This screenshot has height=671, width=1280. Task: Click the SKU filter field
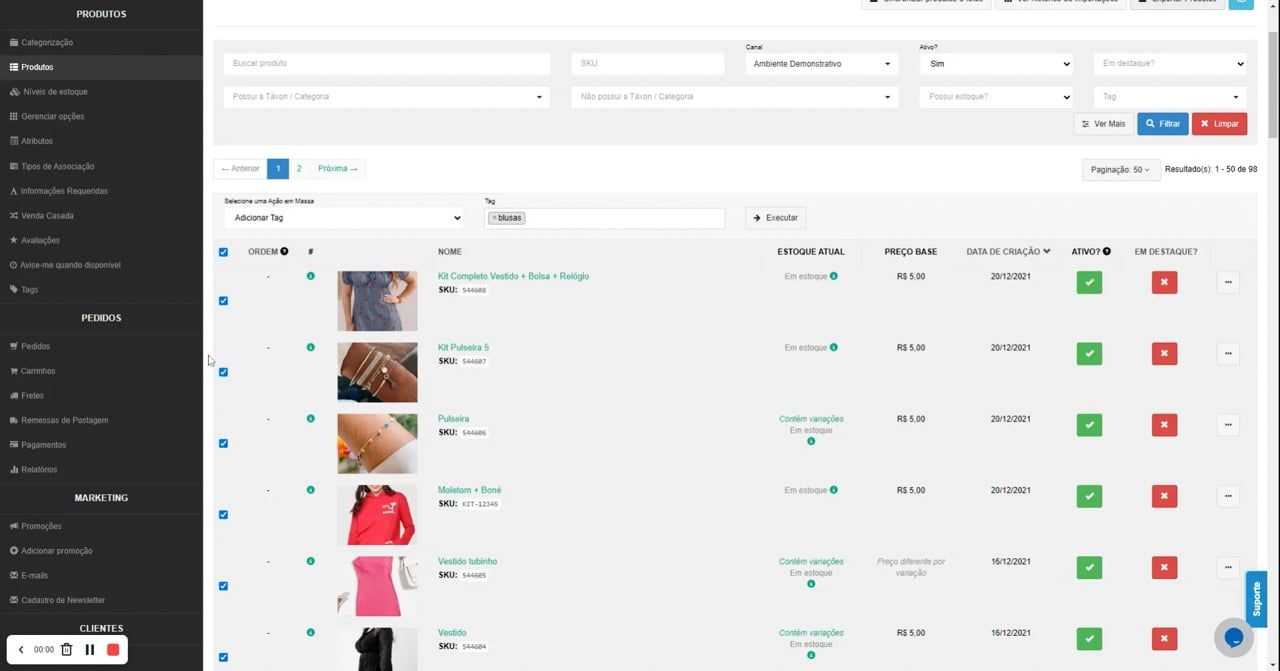pyautogui.click(x=648, y=64)
